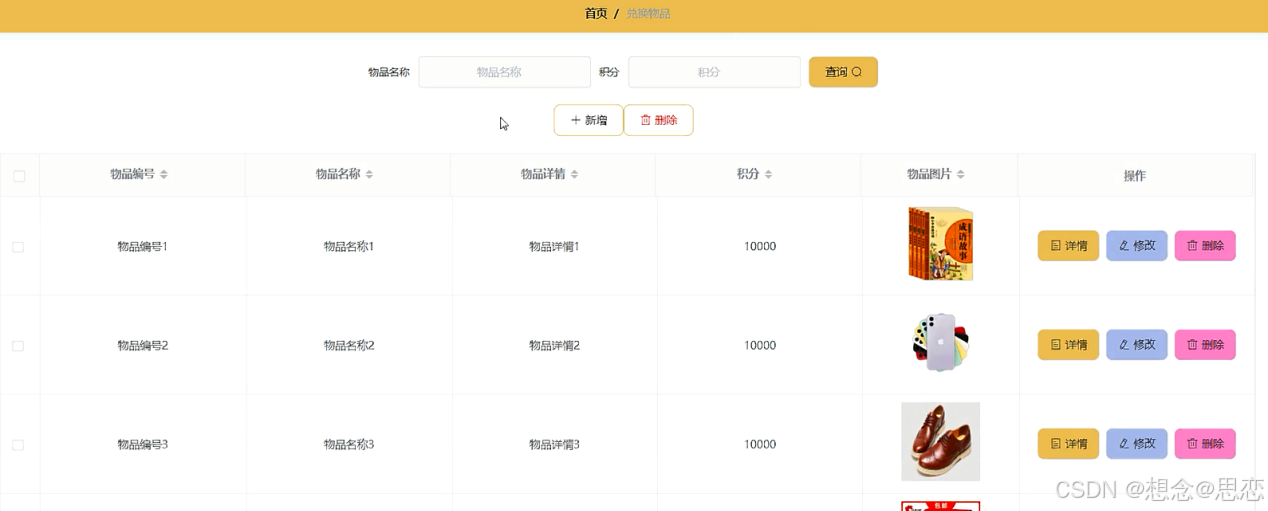Open 详情 for 物品编号3 row
This screenshot has height=511, width=1268.
(x=1068, y=444)
